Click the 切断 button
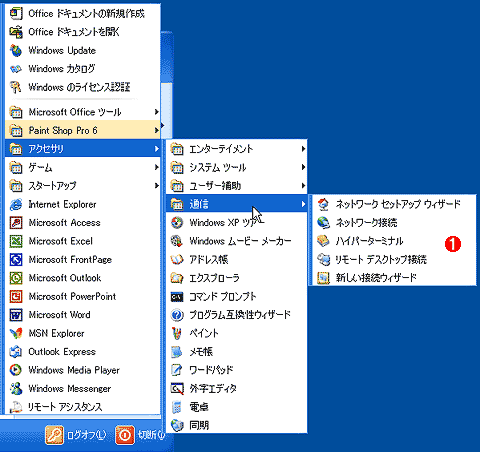The height and width of the screenshot is (452, 480). pos(140,435)
